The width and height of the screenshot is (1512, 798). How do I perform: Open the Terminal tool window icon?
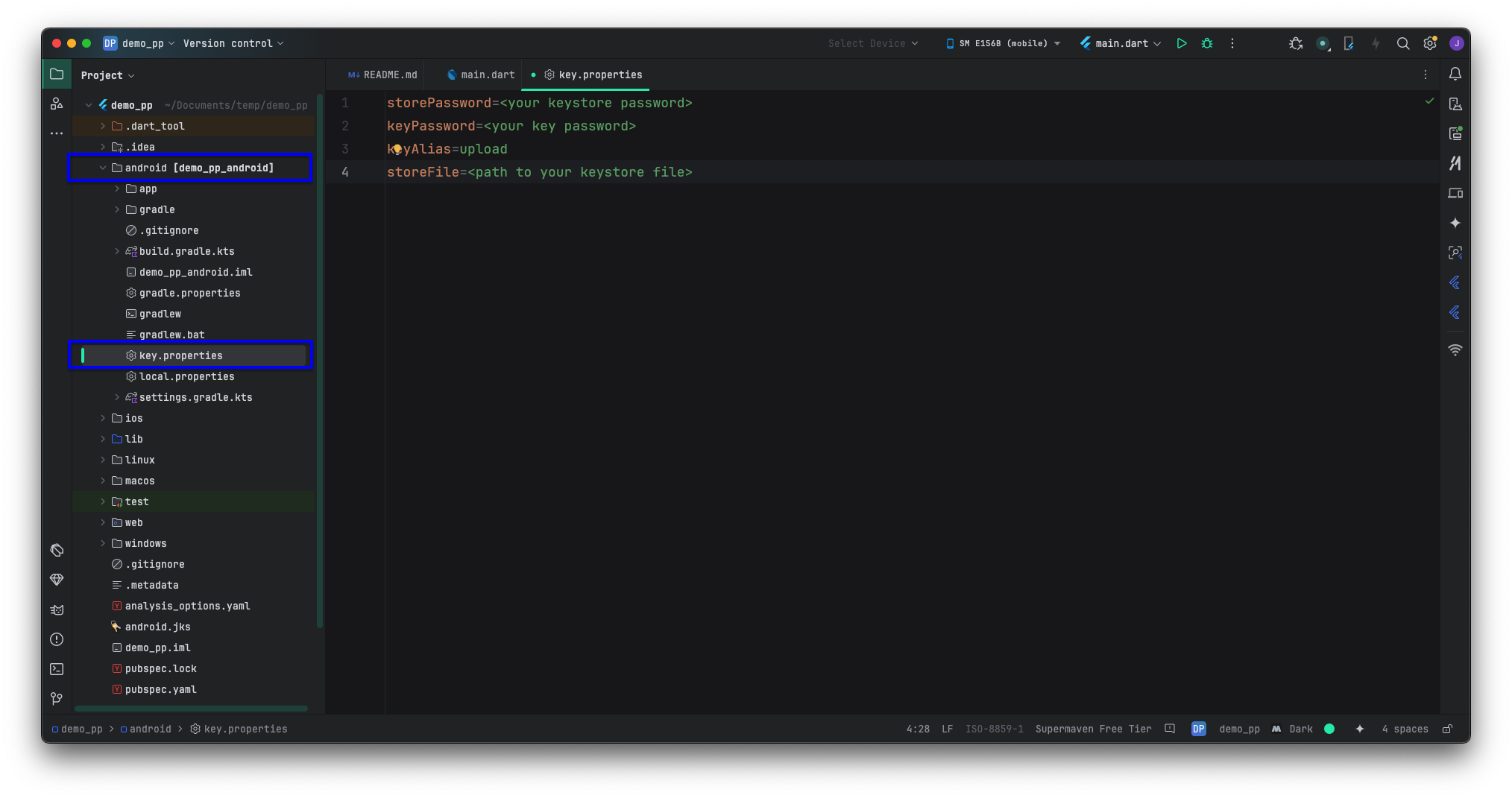57,669
